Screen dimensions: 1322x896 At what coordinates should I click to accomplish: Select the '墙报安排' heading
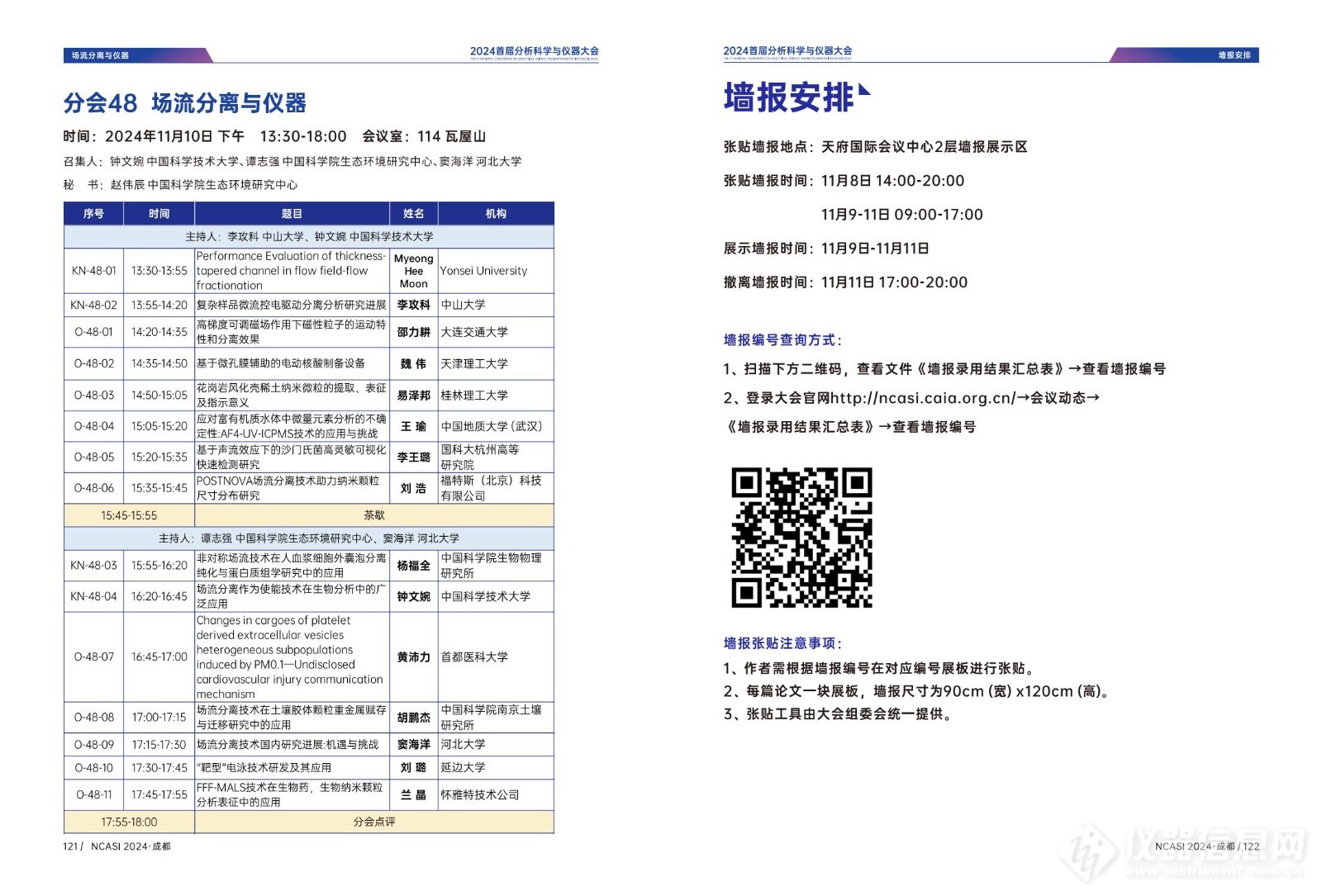(789, 97)
